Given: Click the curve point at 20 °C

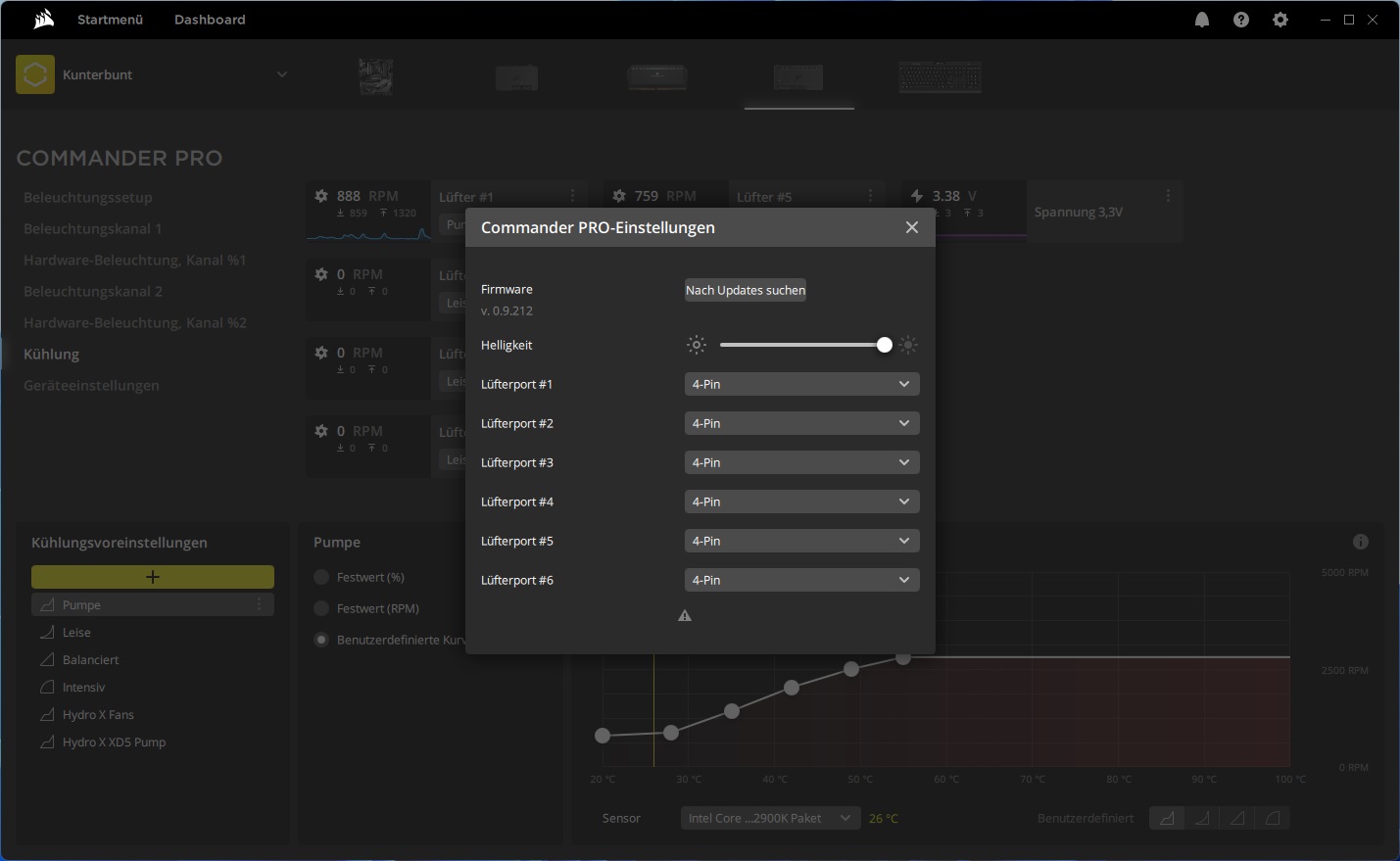Looking at the screenshot, I should [x=603, y=736].
